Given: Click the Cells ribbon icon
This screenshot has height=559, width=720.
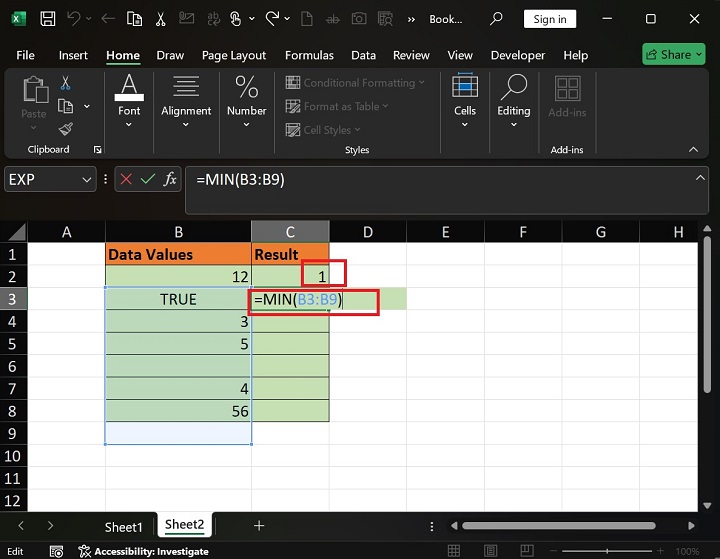Looking at the screenshot, I should coord(465,97).
